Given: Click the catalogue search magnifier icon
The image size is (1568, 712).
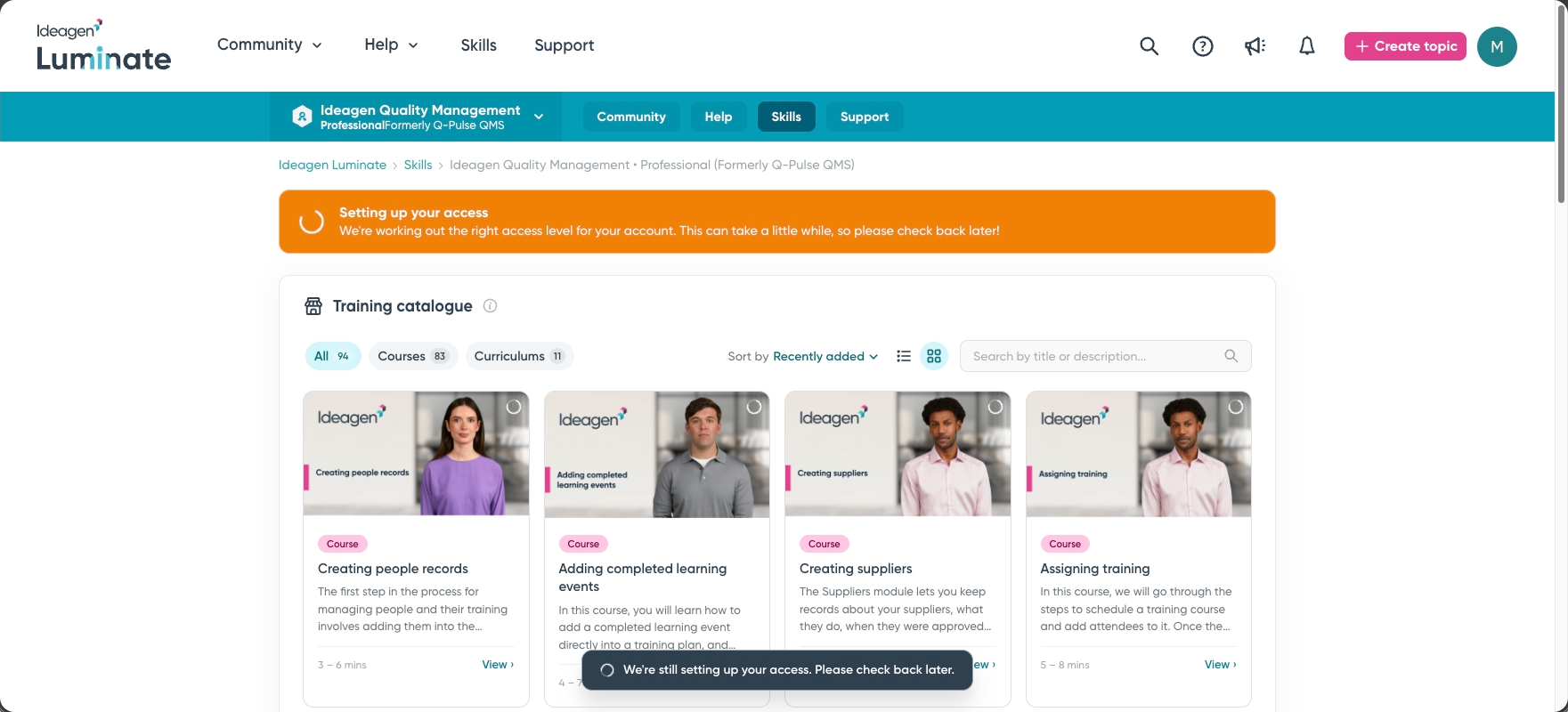Looking at the screenshot, I should [1231, 356].
